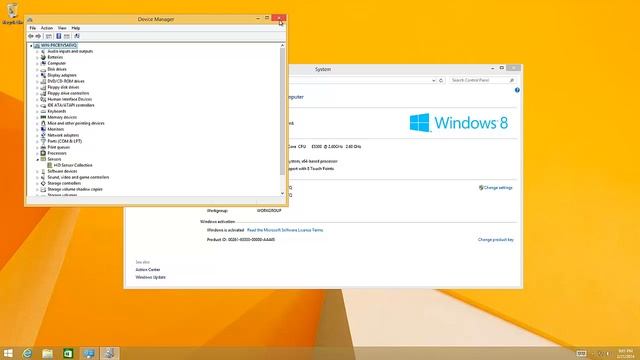The height and width of the screenshot is (360, 640).
Task: Click the Processors category icon
Action: pyautogui.click(x=43, y=153)
